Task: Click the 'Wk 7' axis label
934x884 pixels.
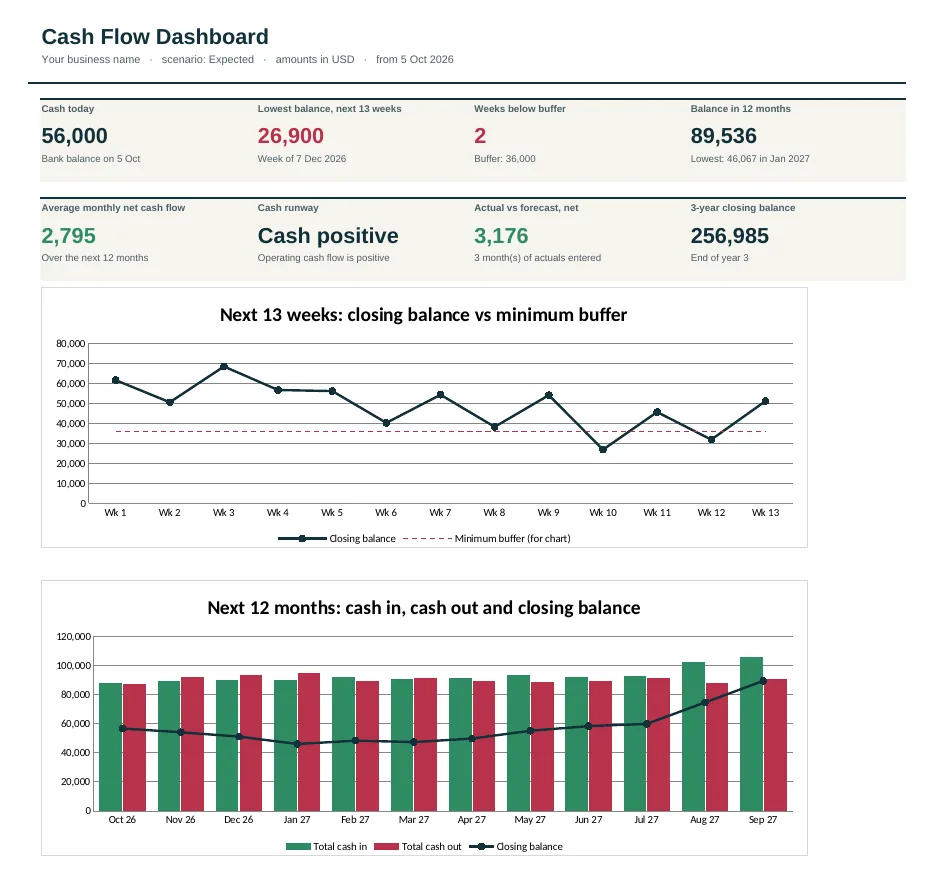Action: coord(440,513)
